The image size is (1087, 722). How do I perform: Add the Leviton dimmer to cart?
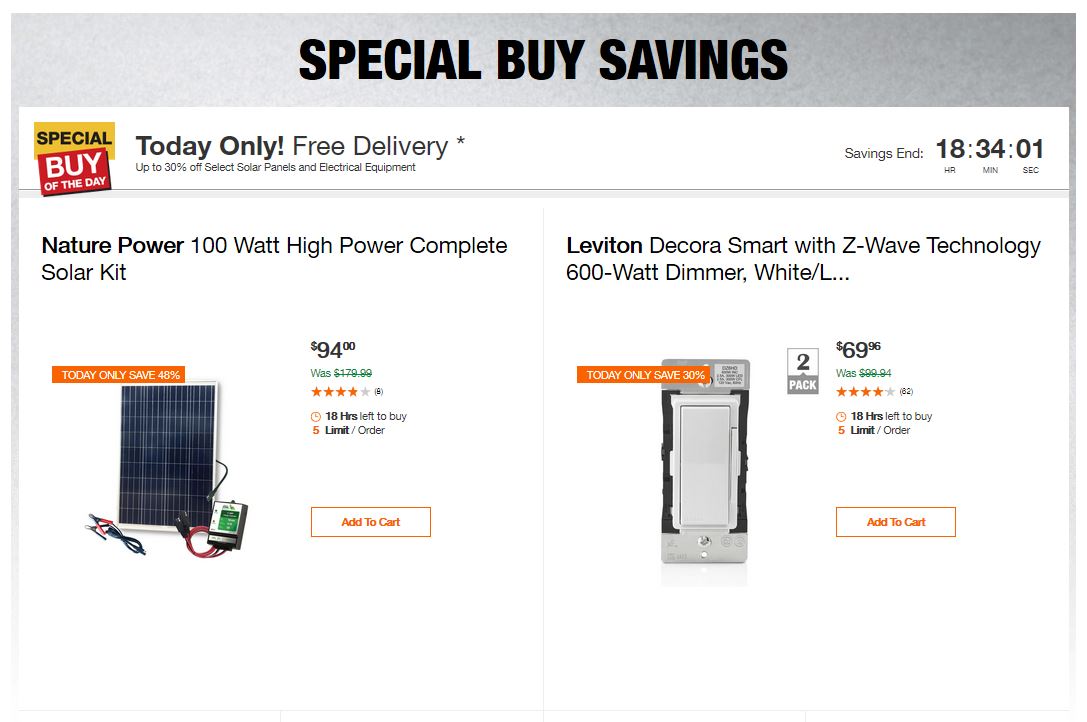pyautogui.click(x=896, y=522)
